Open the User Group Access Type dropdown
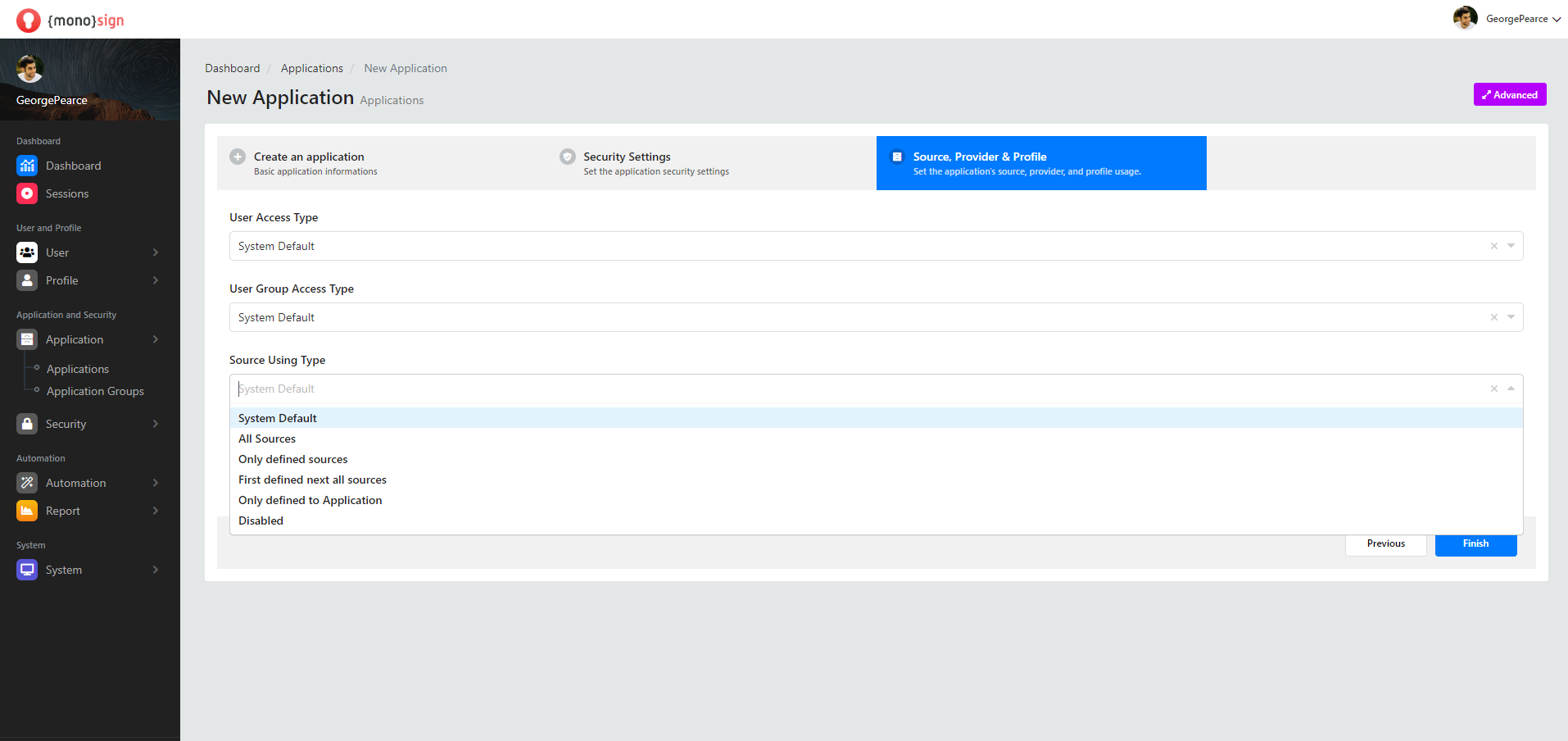Viewport: 1568px width, 741px height. click(1511, 317)
